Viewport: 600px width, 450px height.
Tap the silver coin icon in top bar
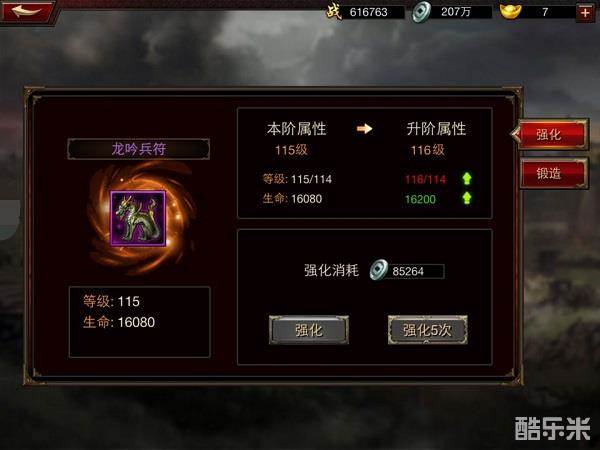tap(421, 12)
